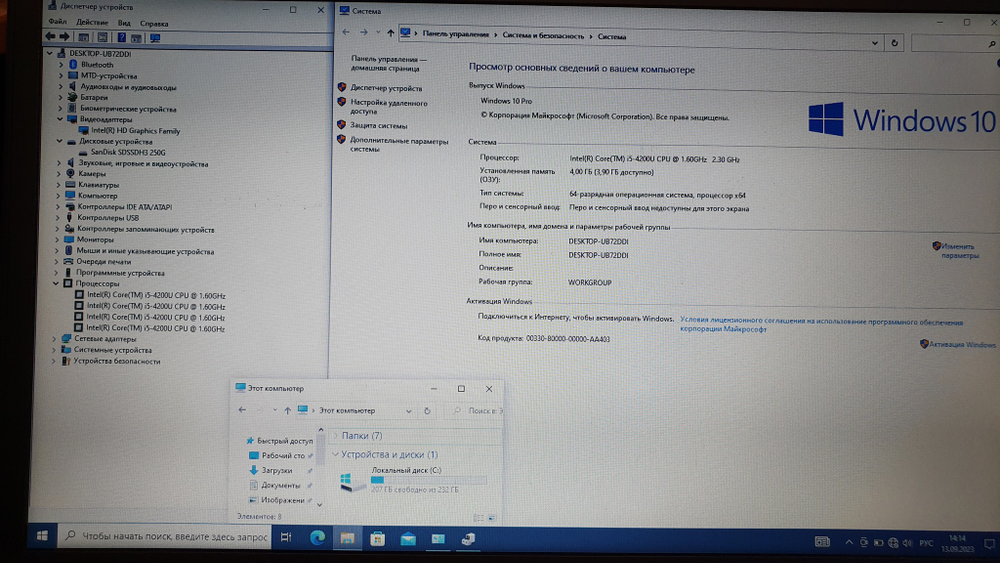Image resolution: width=1000 pixels, height=563 pixels.
Task: Click the search field in System window
Action: tap(953, 43)
